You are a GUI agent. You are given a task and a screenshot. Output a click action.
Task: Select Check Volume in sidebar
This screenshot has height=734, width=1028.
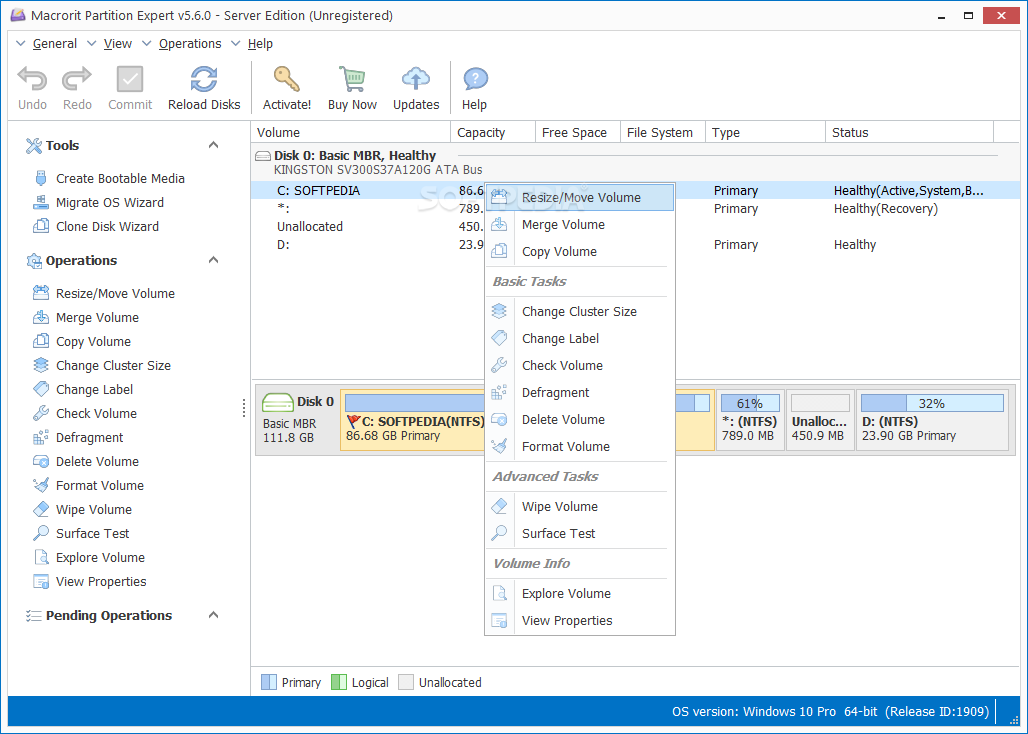tap(85, 414)
